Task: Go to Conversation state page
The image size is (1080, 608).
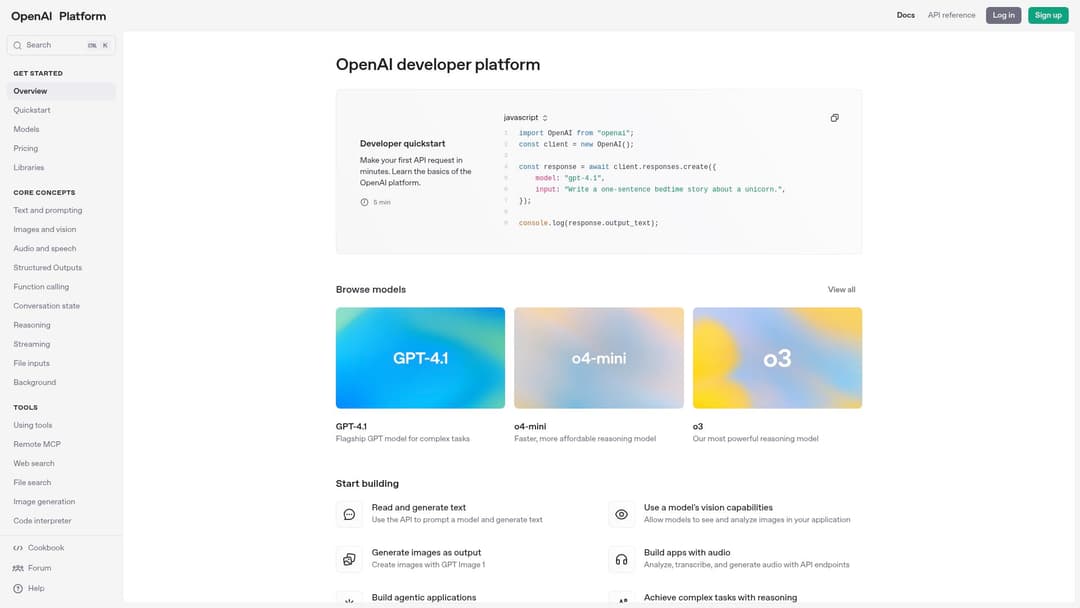Action: (x=46, y=306)
